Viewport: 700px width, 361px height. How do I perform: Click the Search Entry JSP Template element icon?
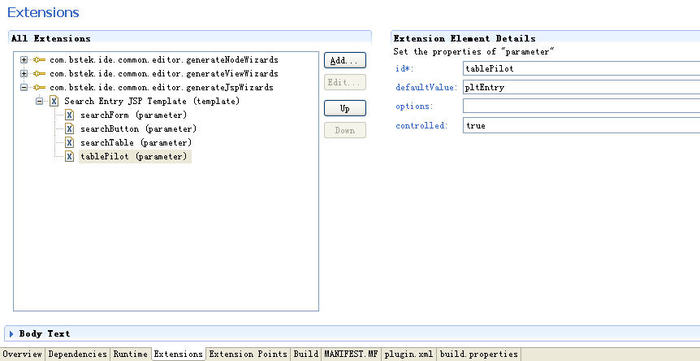(x=54, y=101)
